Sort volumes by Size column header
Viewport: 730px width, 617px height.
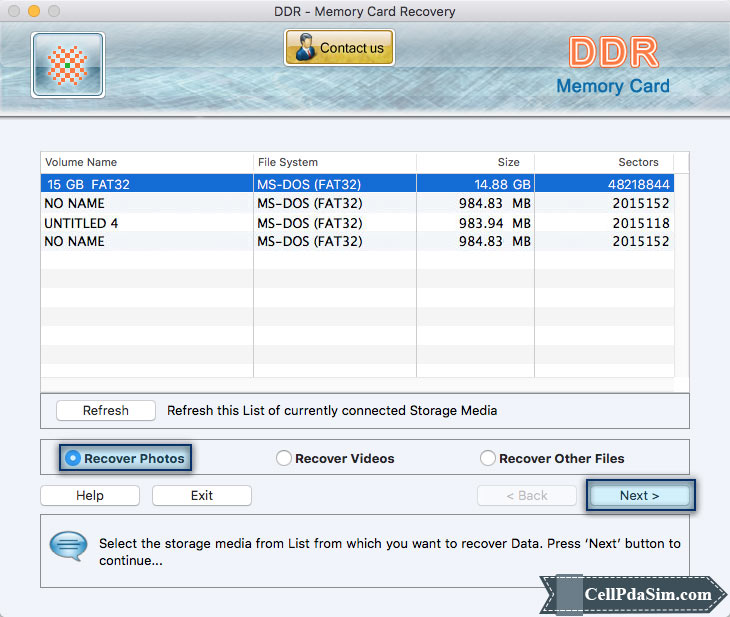(475, 162)
